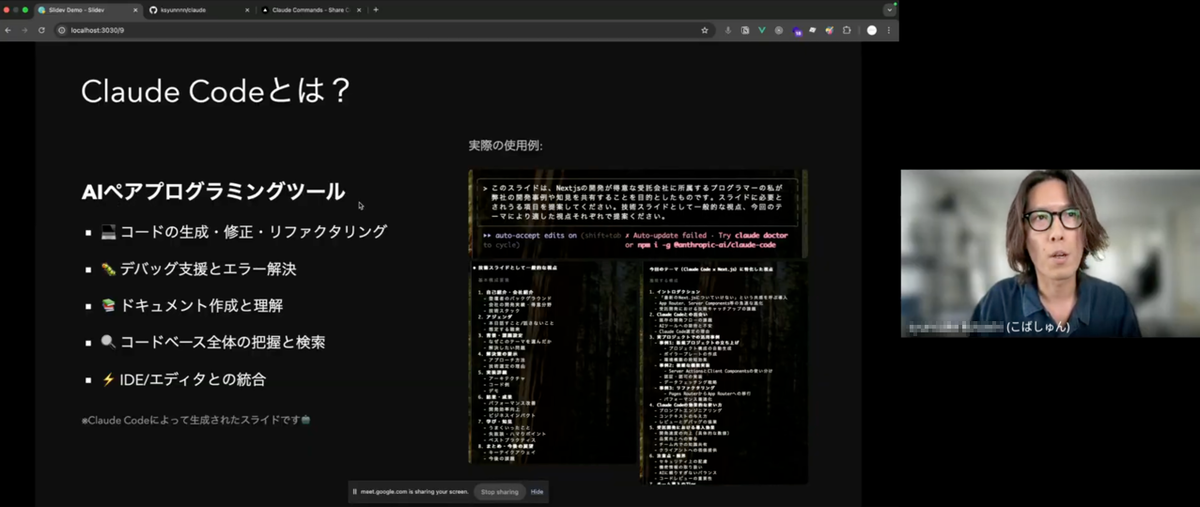Switch to the Claude Commands tab
This screenshot has height=507, width=1200.
click(311, 10)
